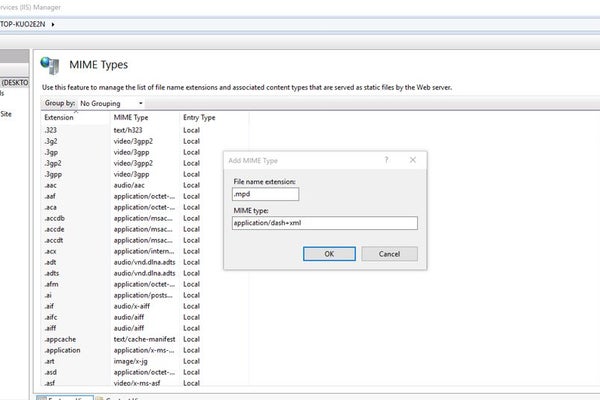
Task: Open the Group by dropdown
Action: (110, 103)
